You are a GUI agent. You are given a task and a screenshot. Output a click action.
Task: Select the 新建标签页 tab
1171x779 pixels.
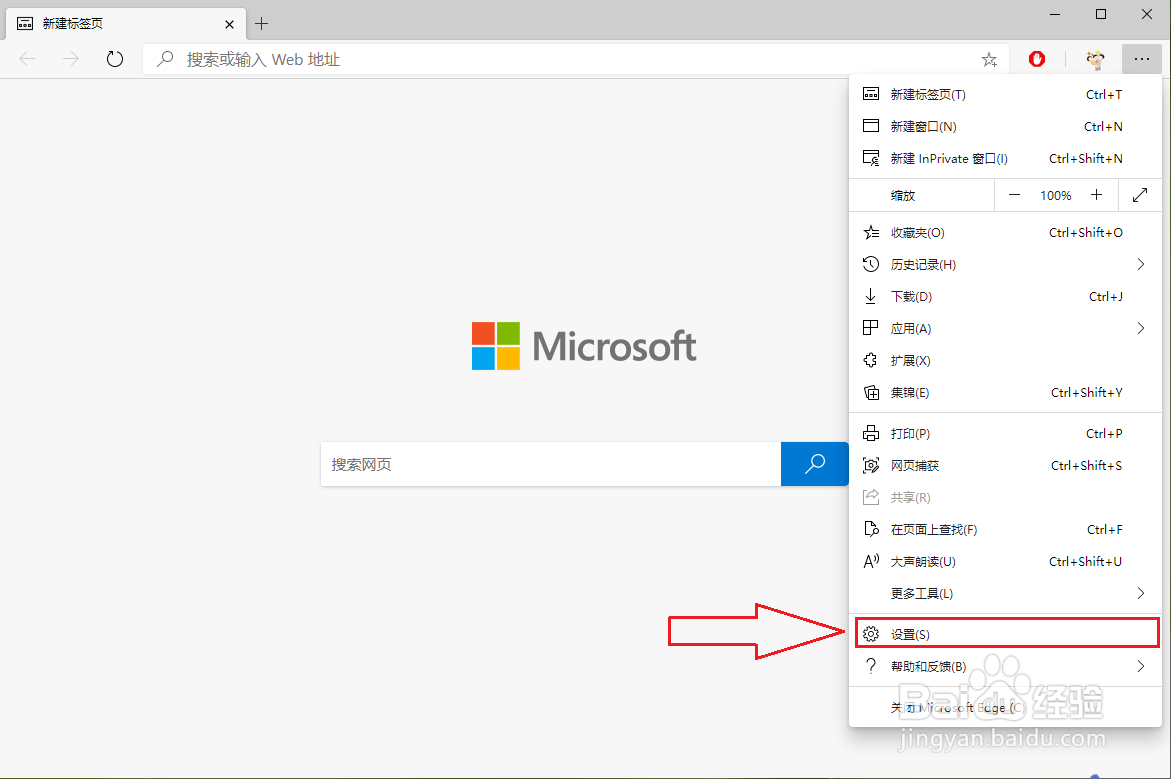(x=127, y=24)
